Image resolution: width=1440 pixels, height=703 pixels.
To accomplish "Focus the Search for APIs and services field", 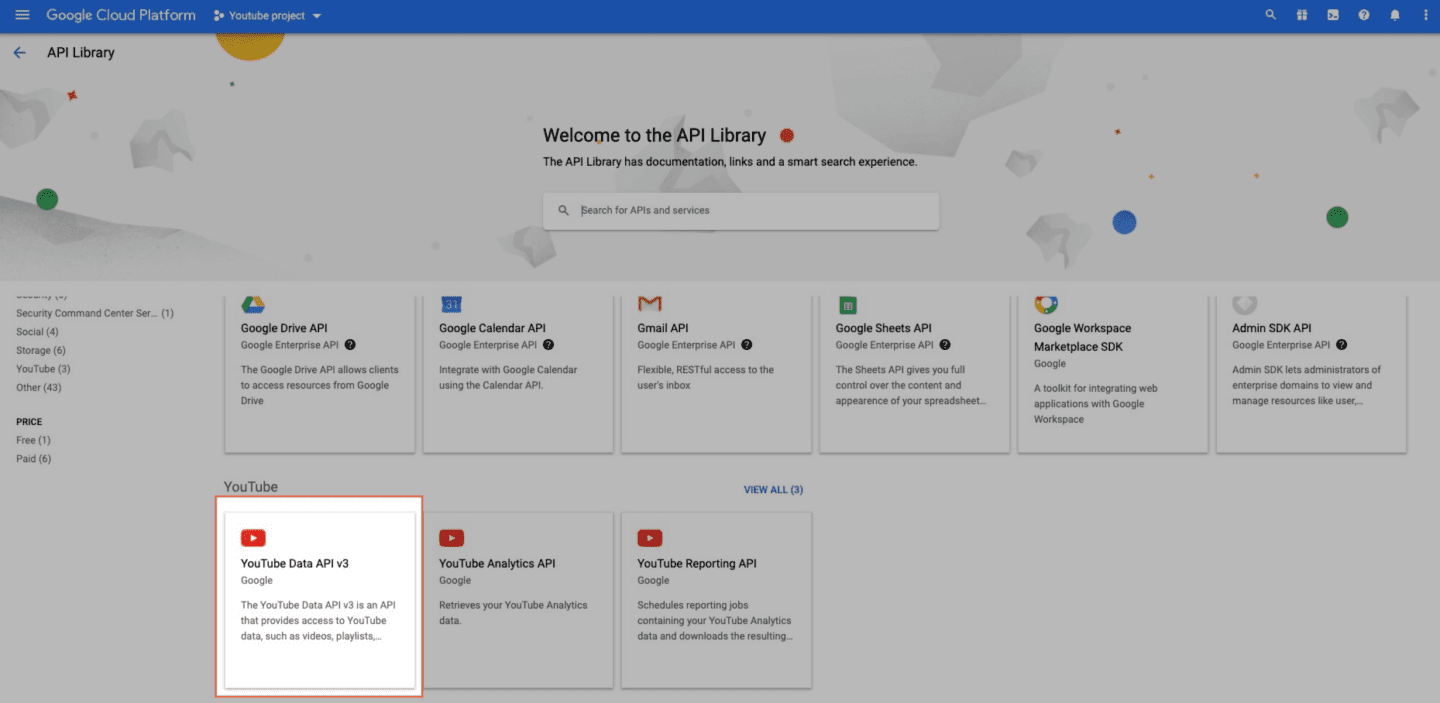I will point(741,211).
